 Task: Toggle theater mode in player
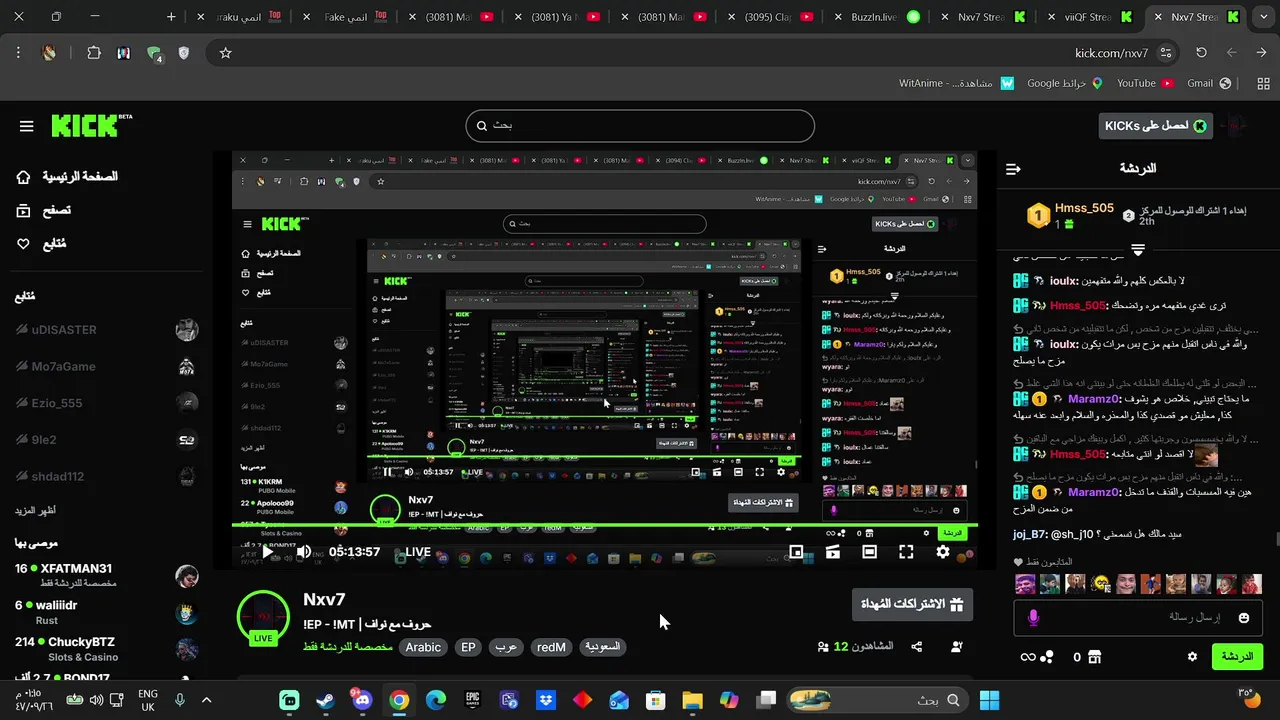870,552
